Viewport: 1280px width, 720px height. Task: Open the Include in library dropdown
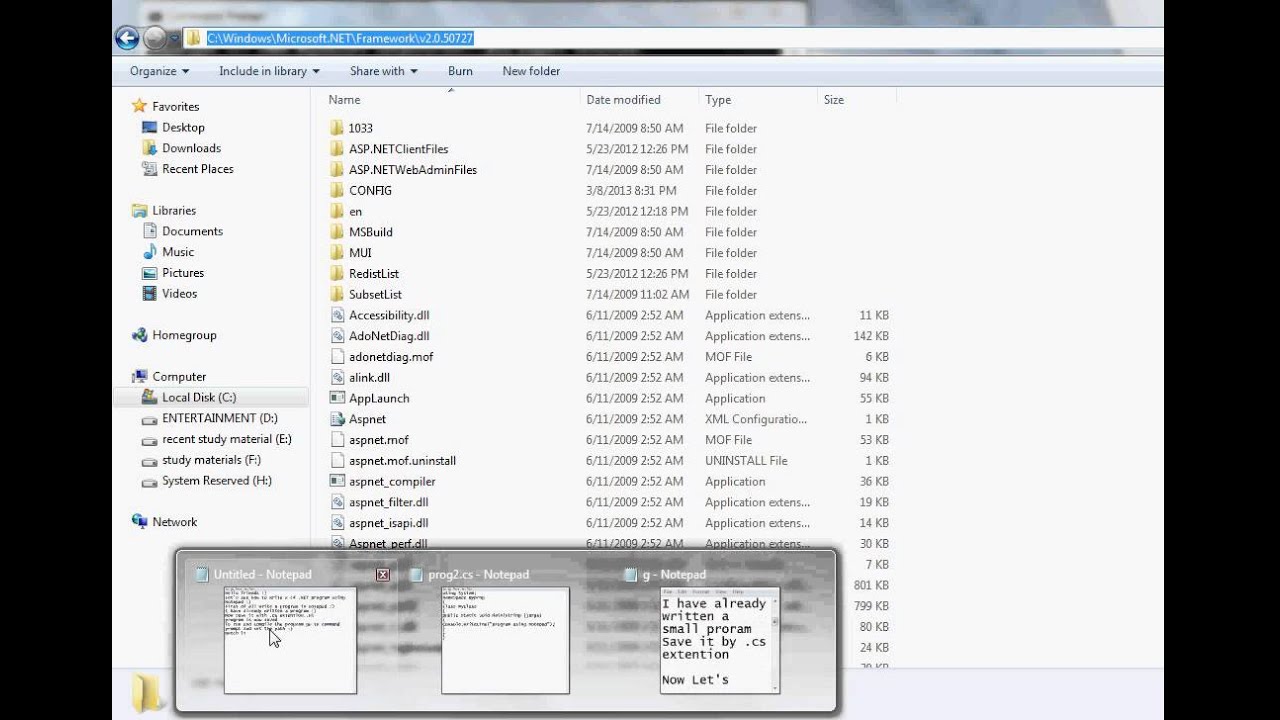(269, 71)
